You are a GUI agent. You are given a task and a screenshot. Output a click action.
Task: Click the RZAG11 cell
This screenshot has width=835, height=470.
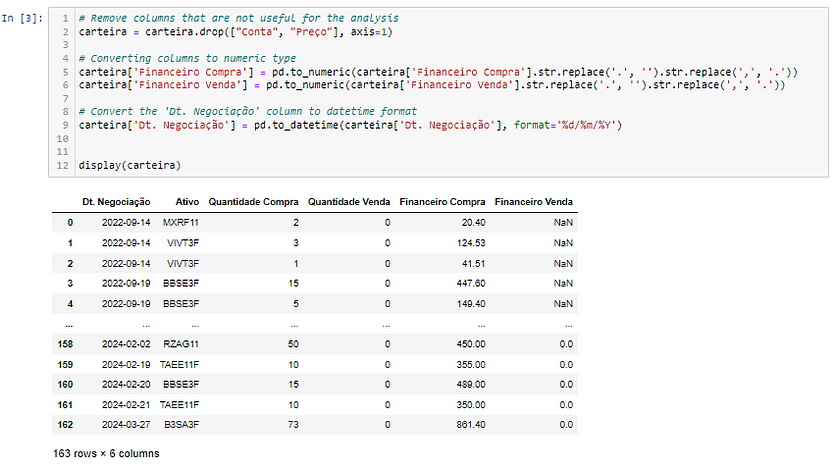181,344
